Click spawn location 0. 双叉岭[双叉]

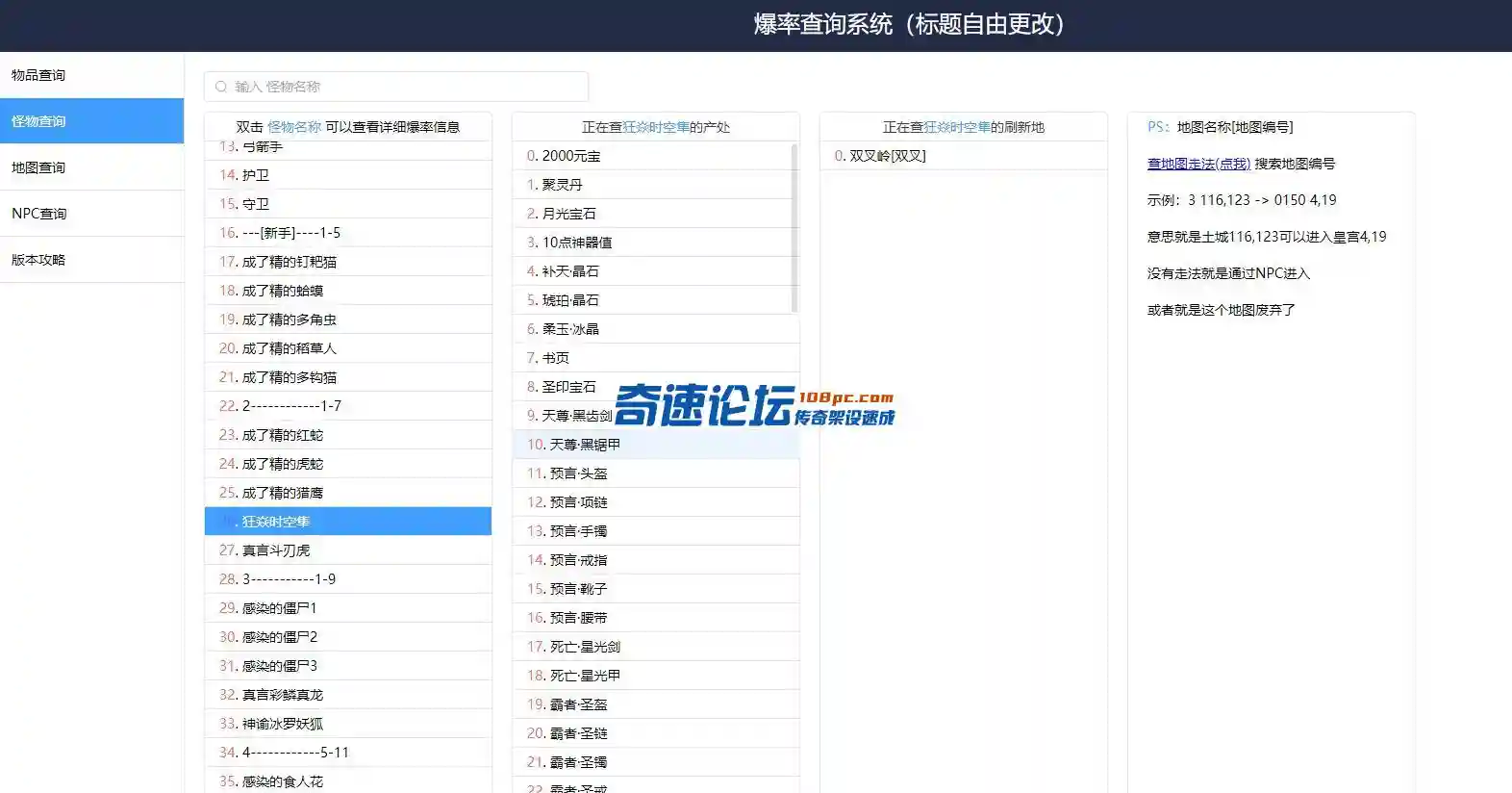point(964,156)
